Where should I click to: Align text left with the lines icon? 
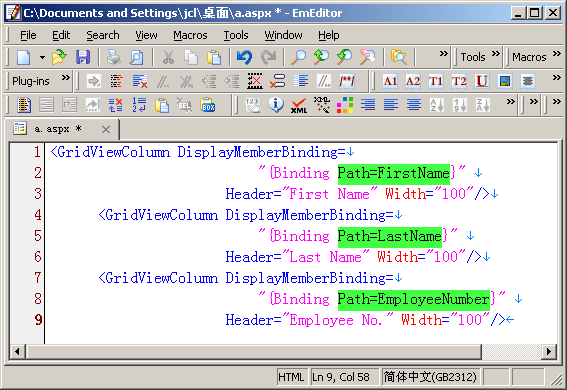[391, 105]
